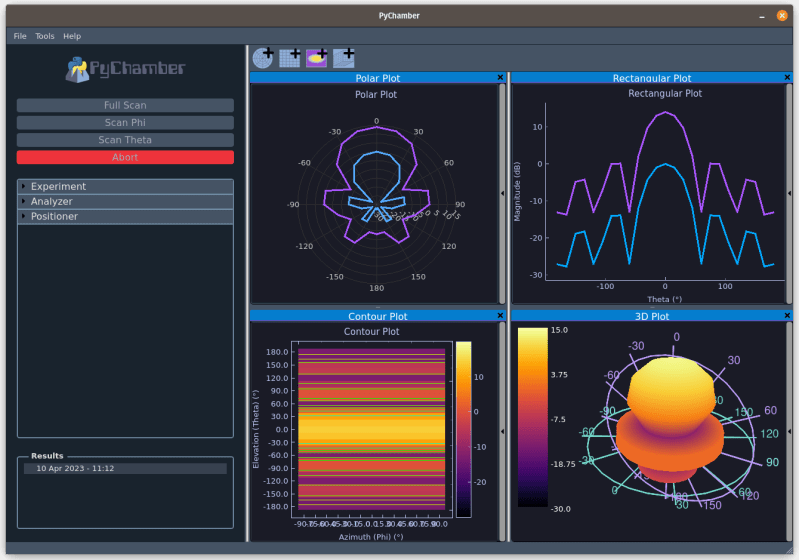Expand Polar Plot side settings arrow

502,193
